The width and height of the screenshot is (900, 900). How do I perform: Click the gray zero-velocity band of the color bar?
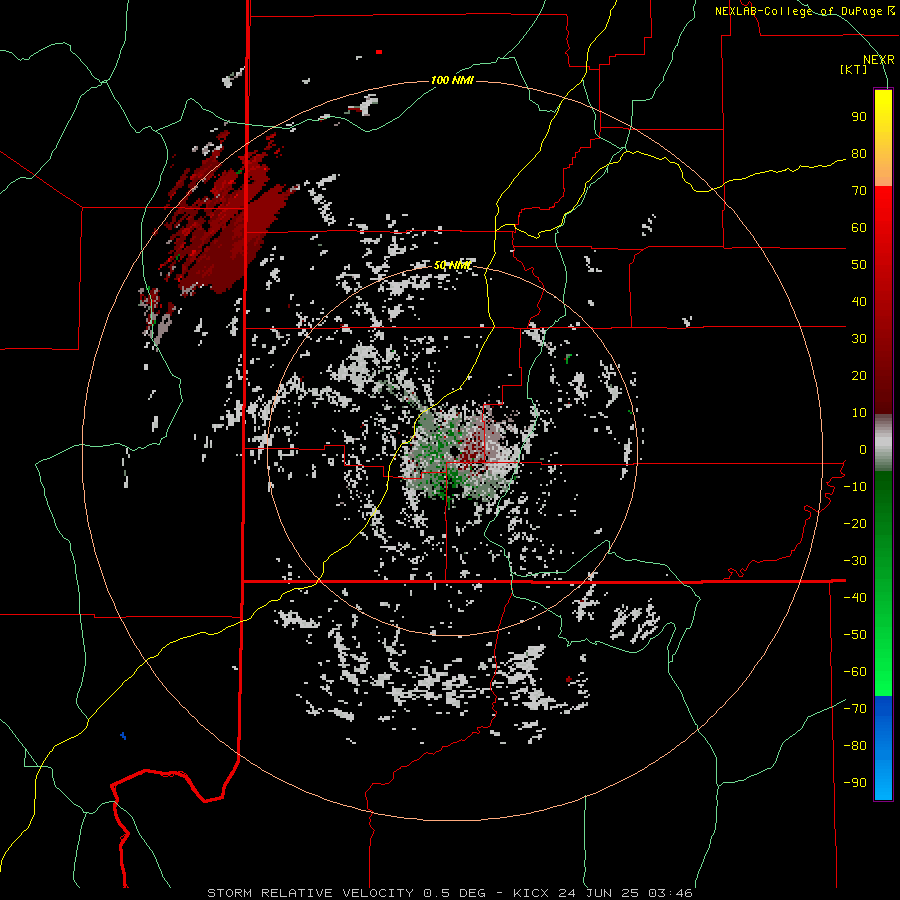[x=883, y=443]
